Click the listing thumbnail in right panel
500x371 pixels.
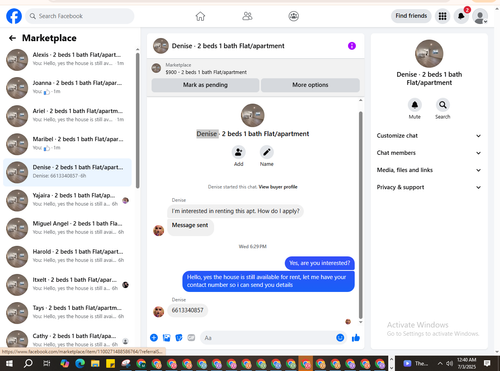429,54
